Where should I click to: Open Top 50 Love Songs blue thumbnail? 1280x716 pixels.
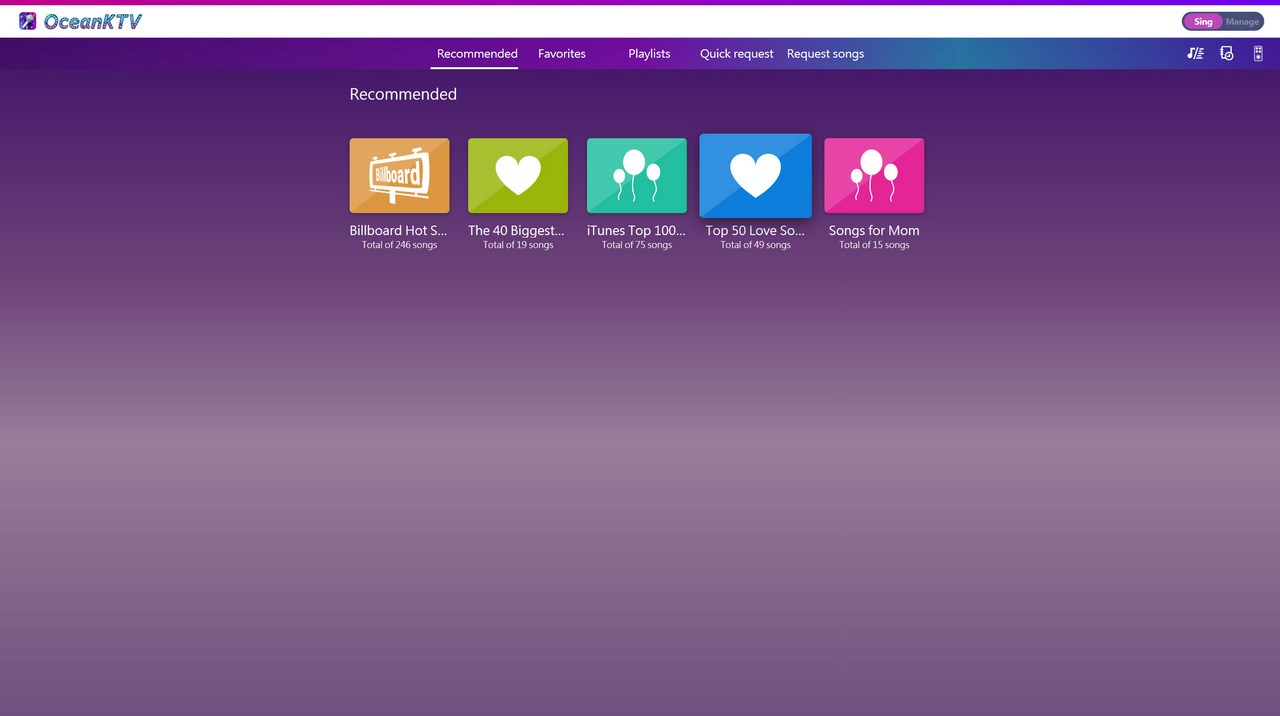[x=756, y=175]
